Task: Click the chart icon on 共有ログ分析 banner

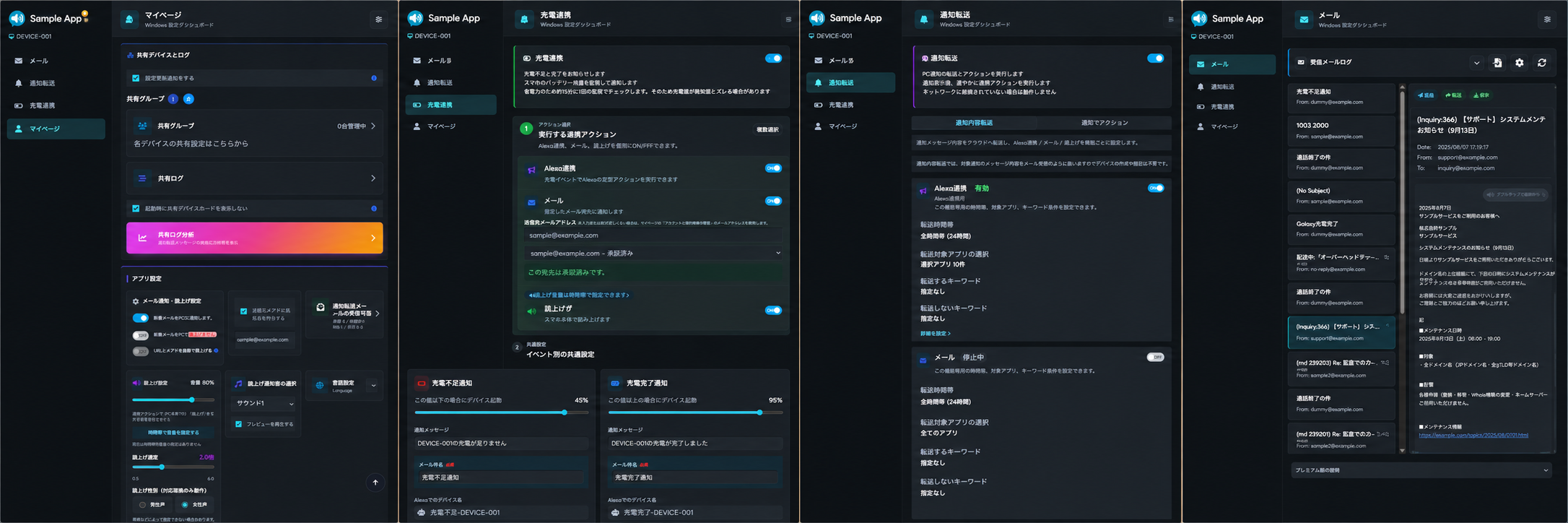Action: coord(142,237)
